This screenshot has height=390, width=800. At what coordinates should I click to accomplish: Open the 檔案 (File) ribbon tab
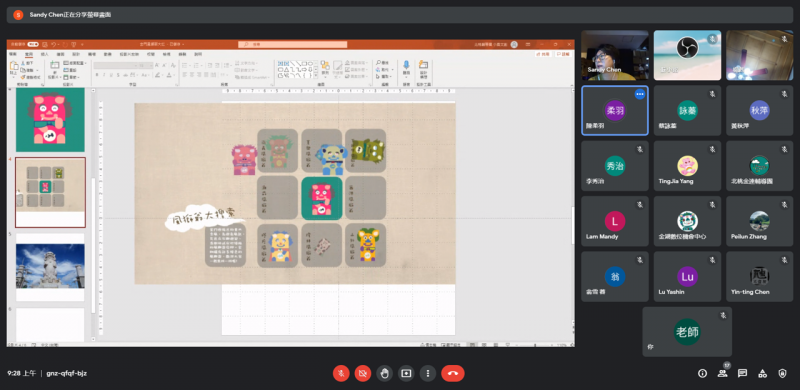tap(13, 54)
